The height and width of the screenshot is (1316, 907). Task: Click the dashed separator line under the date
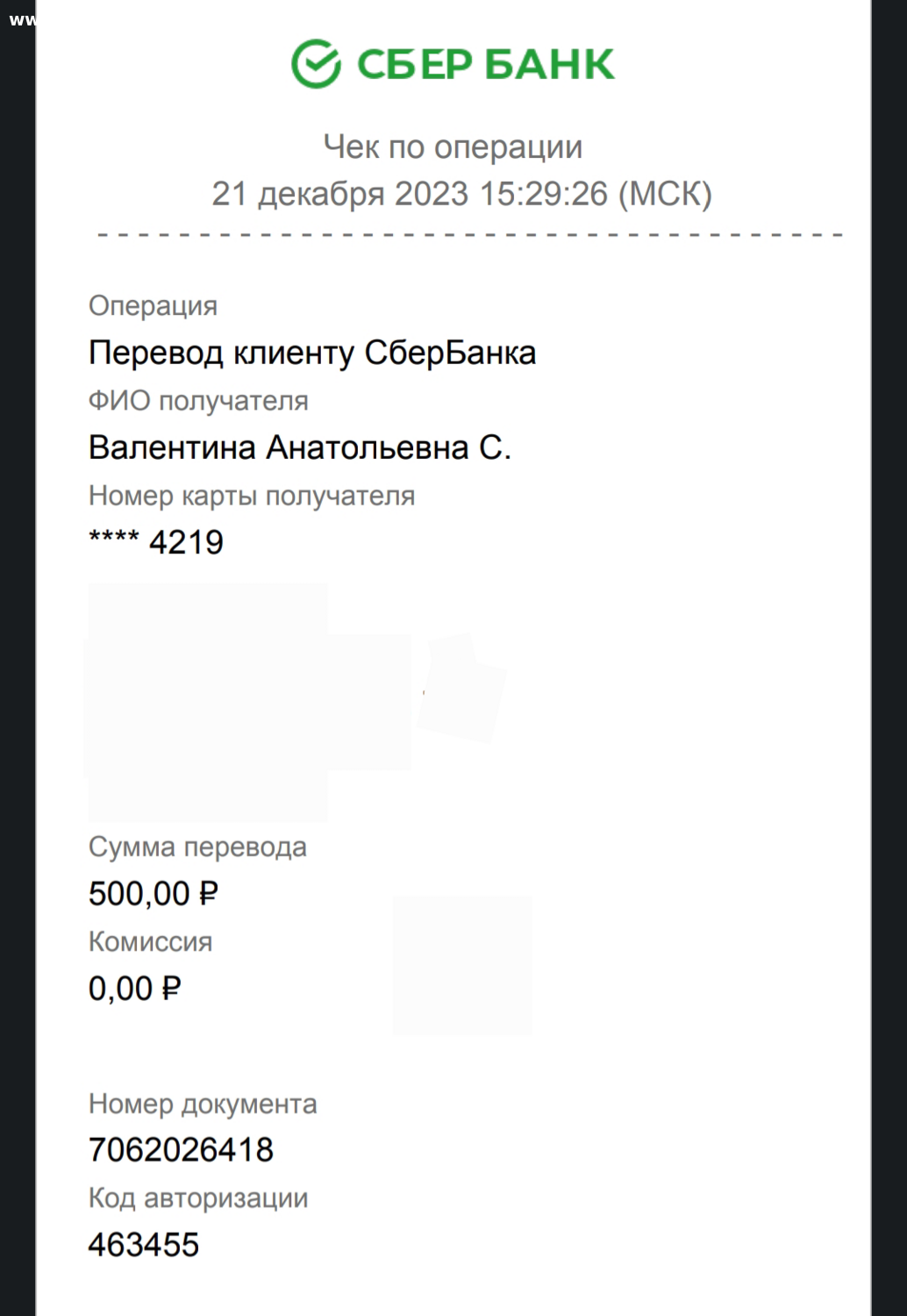click(470, 235)
